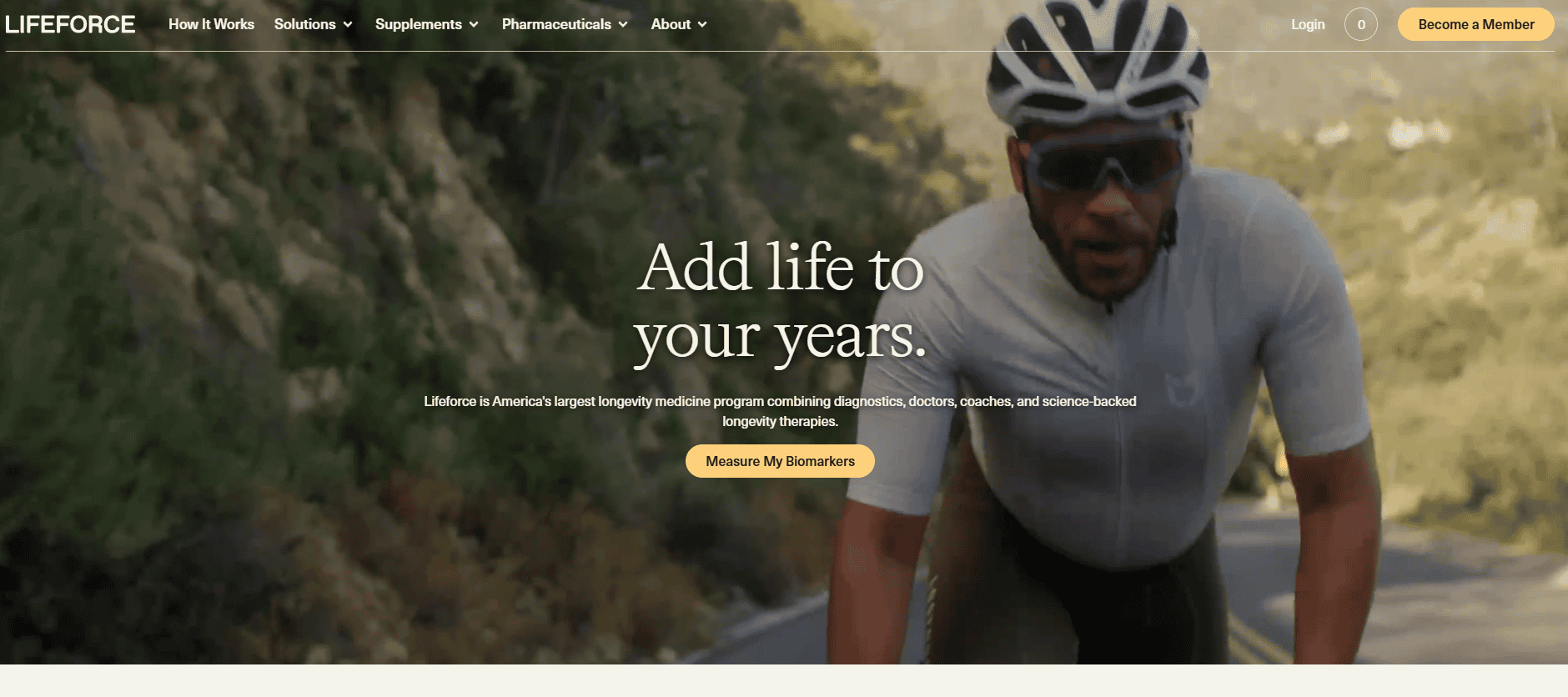The width and height of the screenshot is (1568, 697).
Task: Open the How It Works page
Action: click(x=211, y=24)
